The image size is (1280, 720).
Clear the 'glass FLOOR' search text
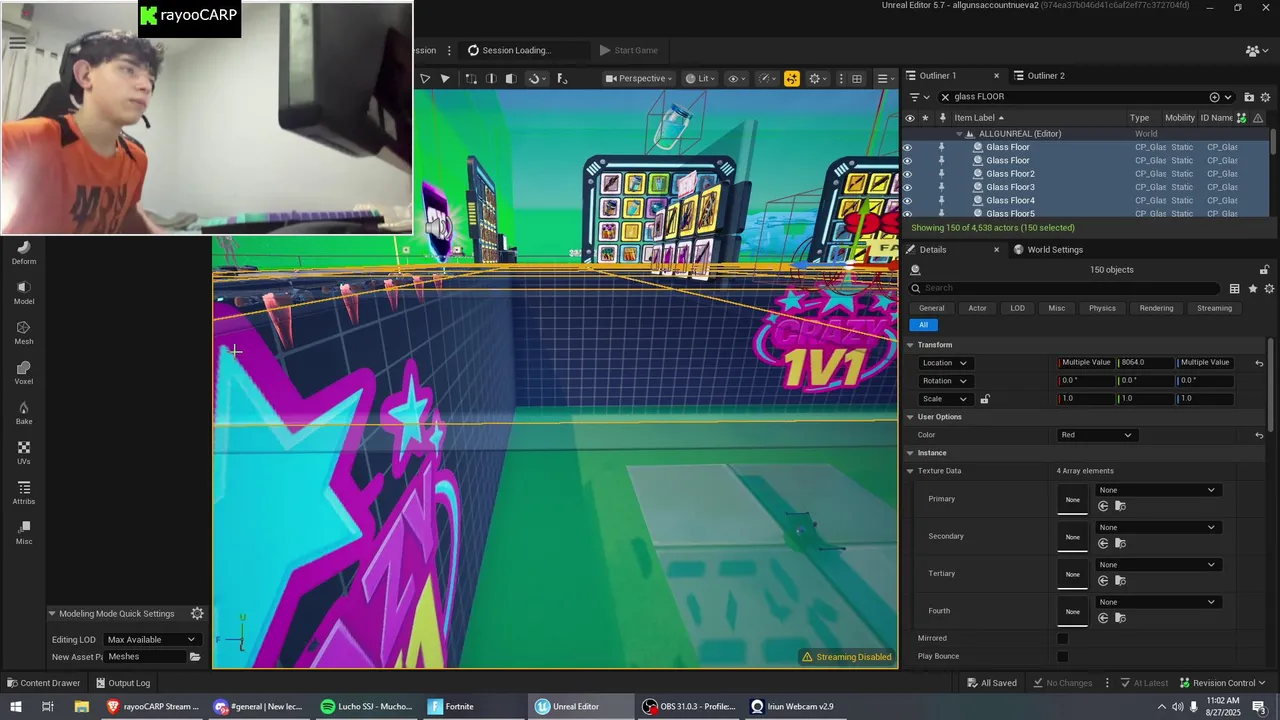coord(945,97)
